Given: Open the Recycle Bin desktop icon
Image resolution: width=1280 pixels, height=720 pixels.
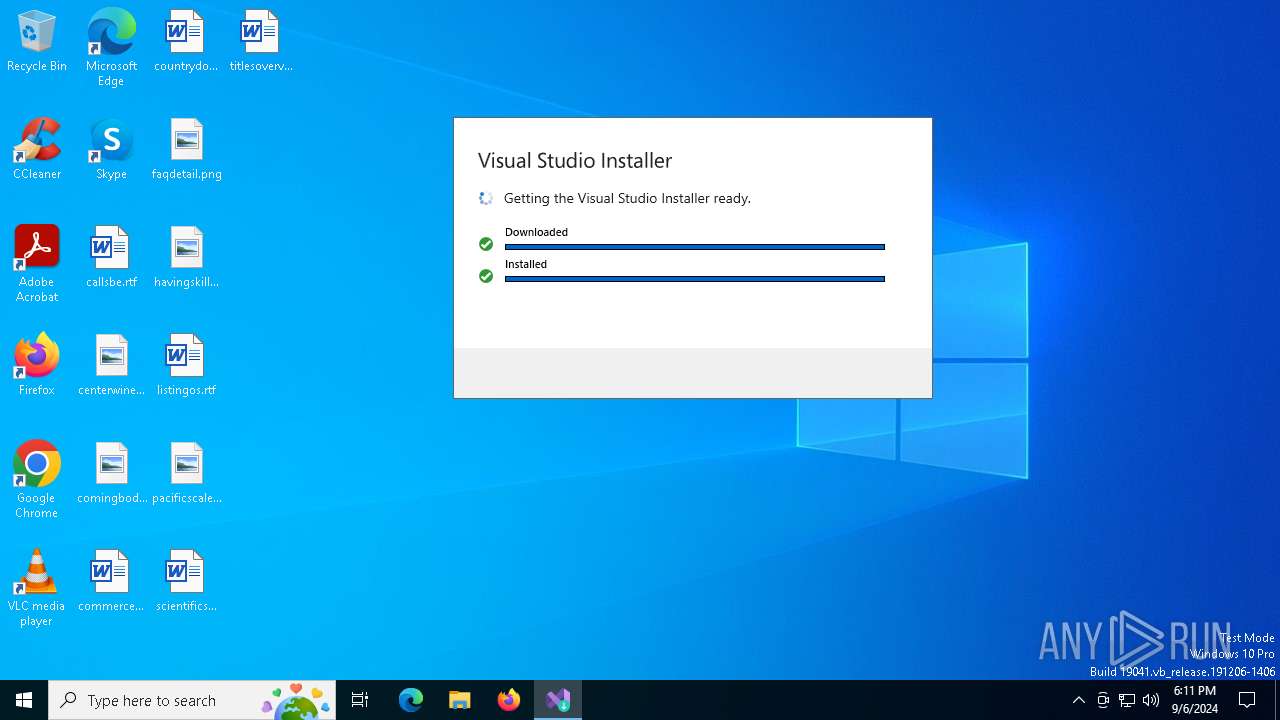Looking at the screenshot, I should click(x=37, y=41).
